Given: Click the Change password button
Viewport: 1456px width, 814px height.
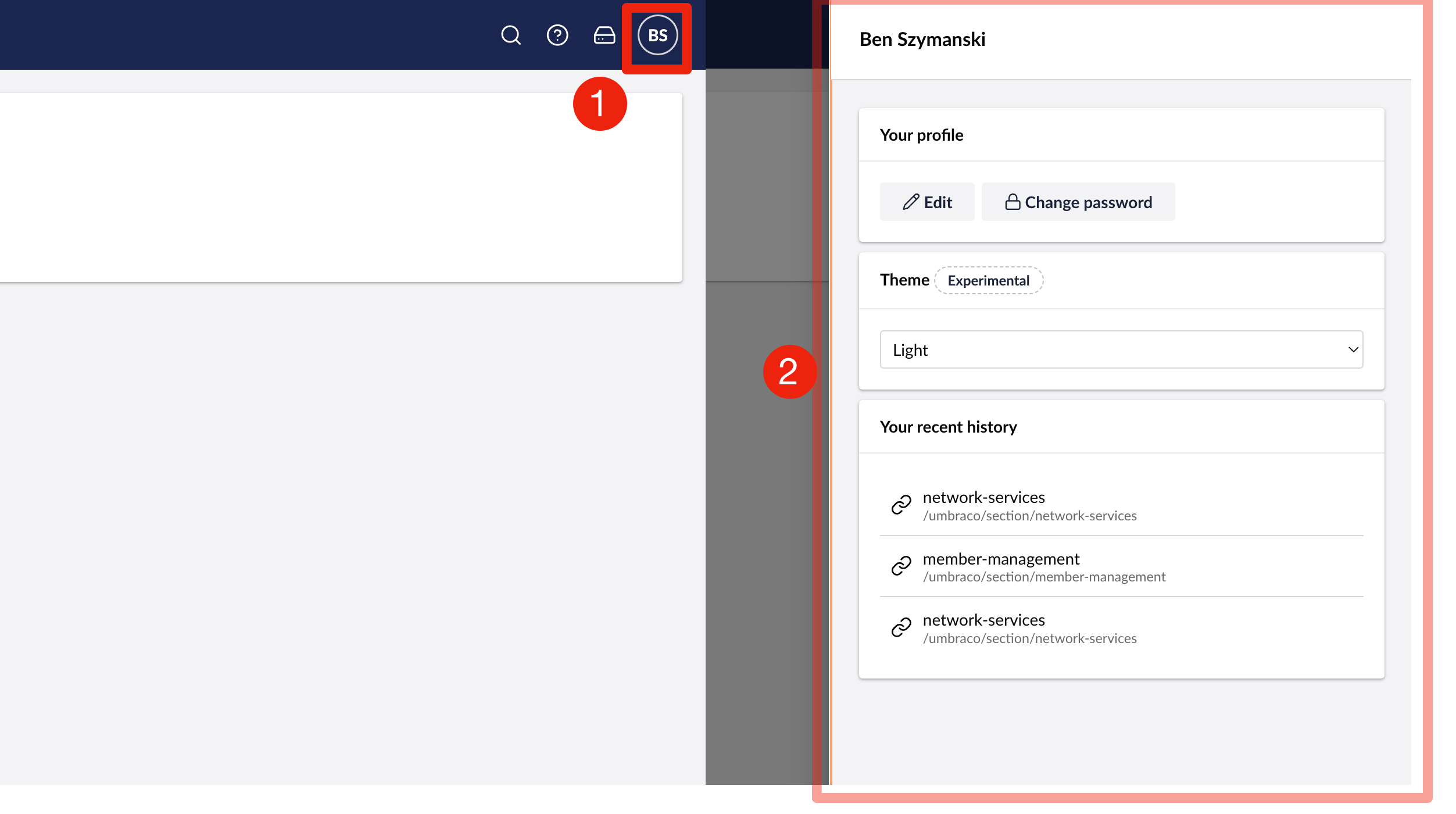Looking at the screenshot, I should click(1078, 202).
